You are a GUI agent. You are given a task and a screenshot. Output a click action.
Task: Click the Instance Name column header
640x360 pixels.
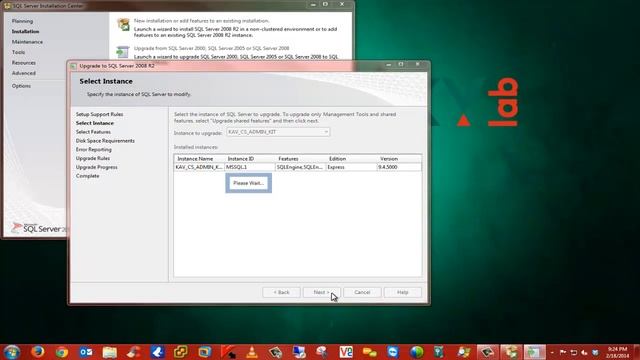[200, 158]
